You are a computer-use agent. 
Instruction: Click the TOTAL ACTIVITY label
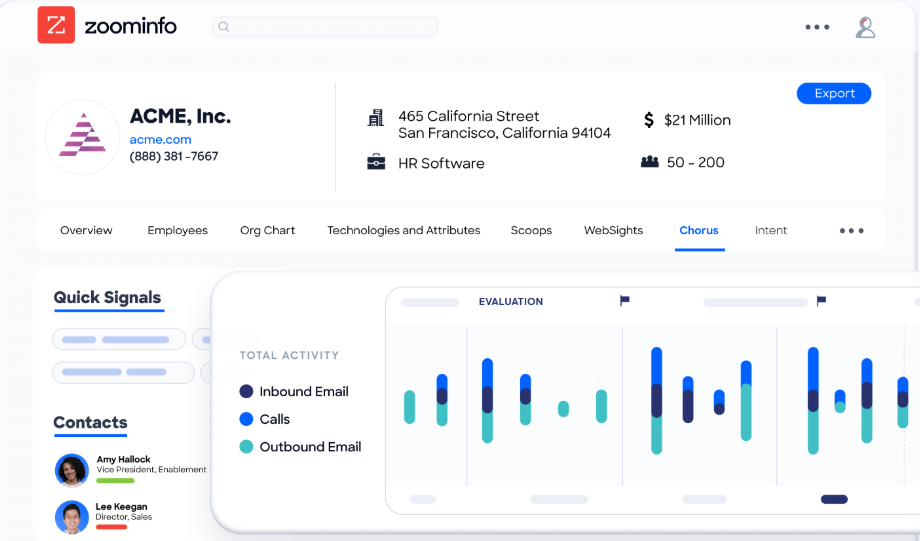coord(289,355)
